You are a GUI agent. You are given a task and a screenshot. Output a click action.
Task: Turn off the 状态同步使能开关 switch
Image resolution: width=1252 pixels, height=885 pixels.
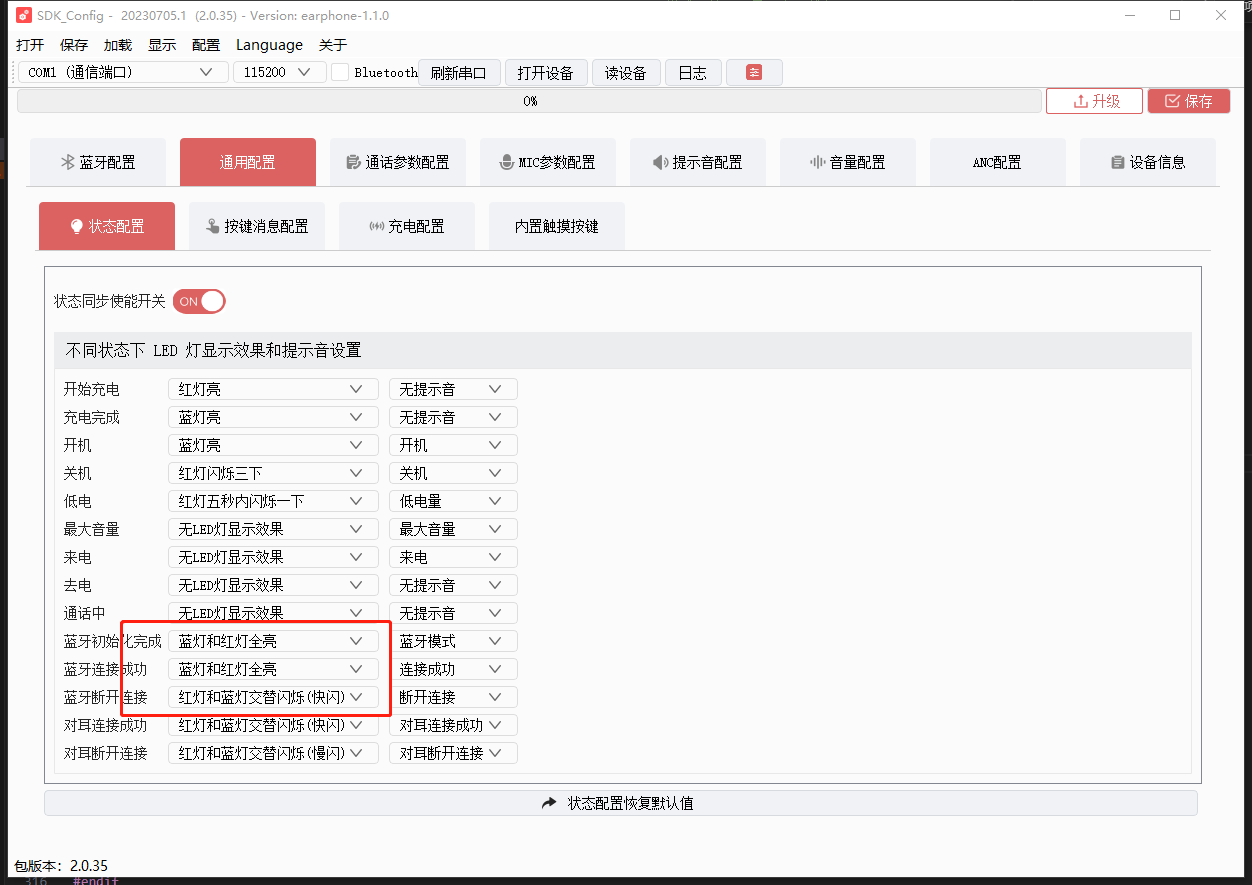click(x=199, y=301)
